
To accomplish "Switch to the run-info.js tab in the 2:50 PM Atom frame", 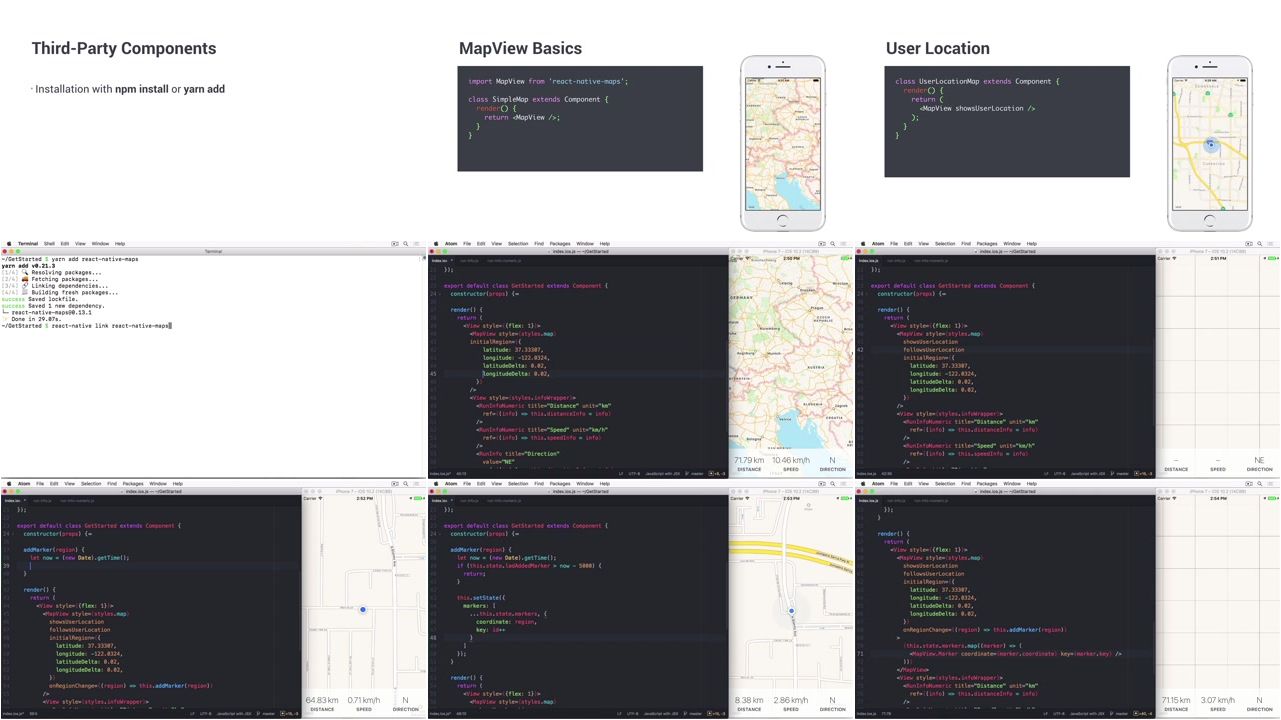I will click(x=469, y=261).
